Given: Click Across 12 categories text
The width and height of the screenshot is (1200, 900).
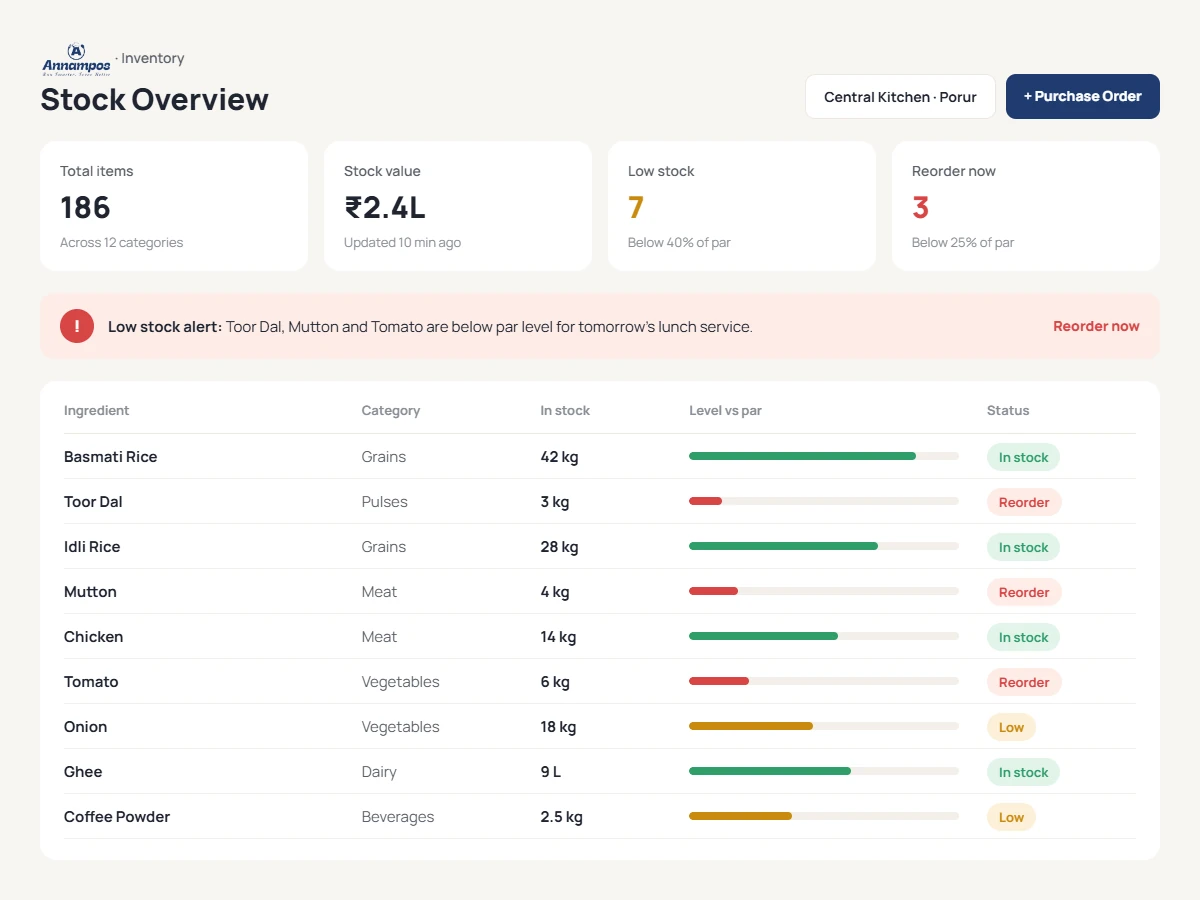Looking at the screenshot, I should tap(121, 242).
